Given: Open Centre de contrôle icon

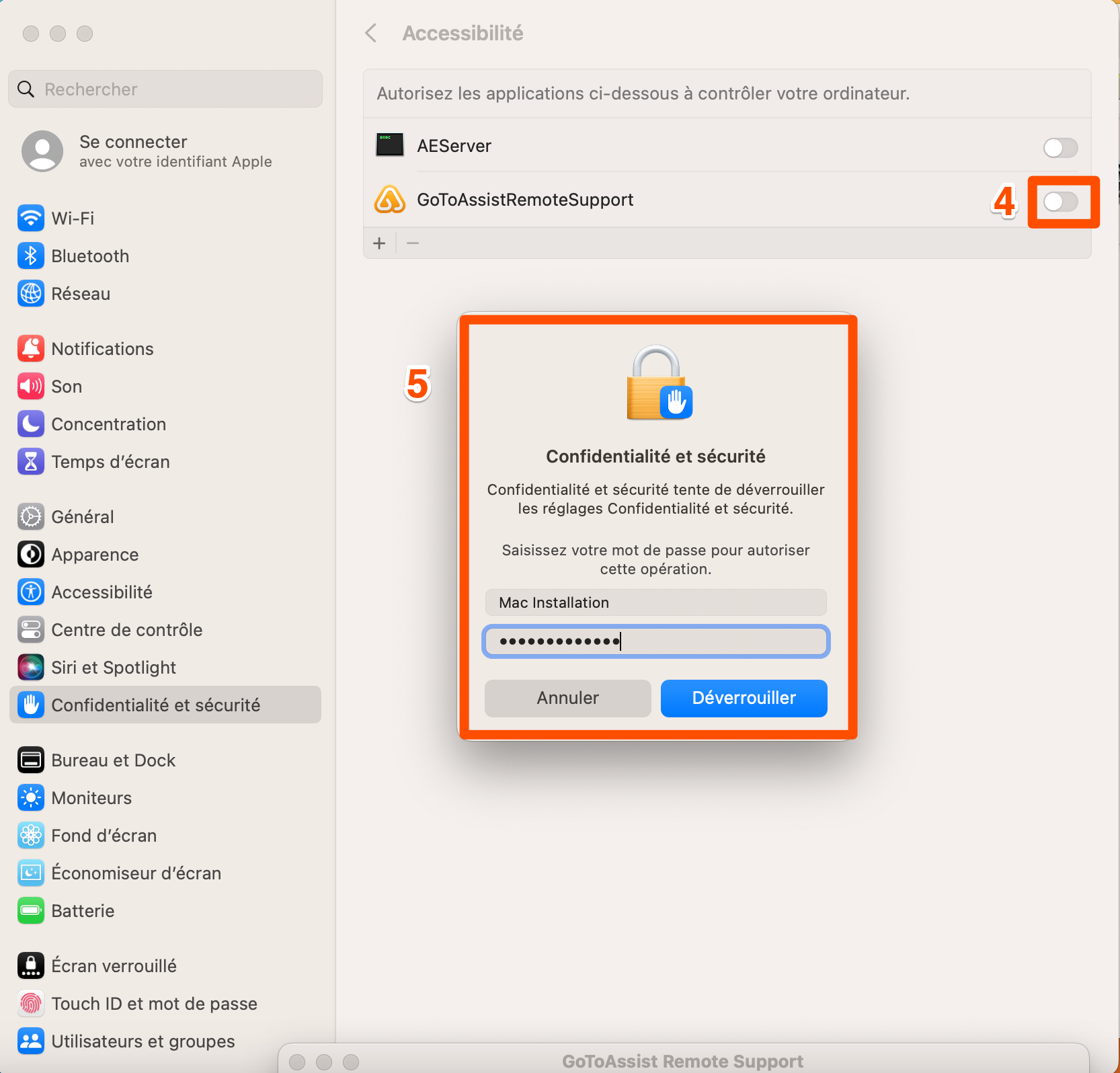Looking at the screenshot, I should tap(31, 629).
